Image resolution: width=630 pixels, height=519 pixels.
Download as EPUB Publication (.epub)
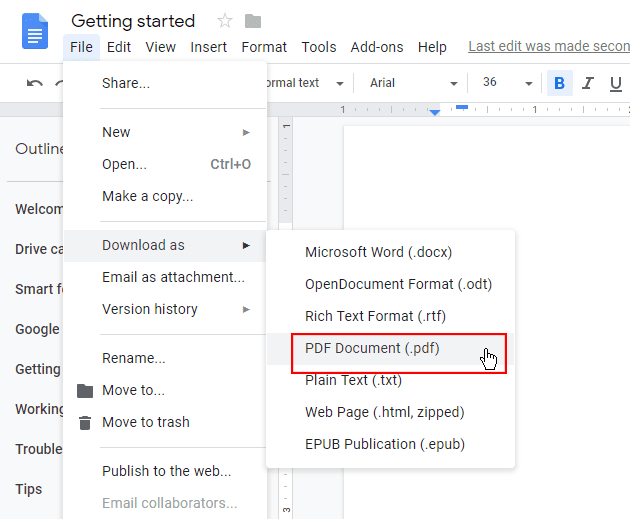point(390,444)
